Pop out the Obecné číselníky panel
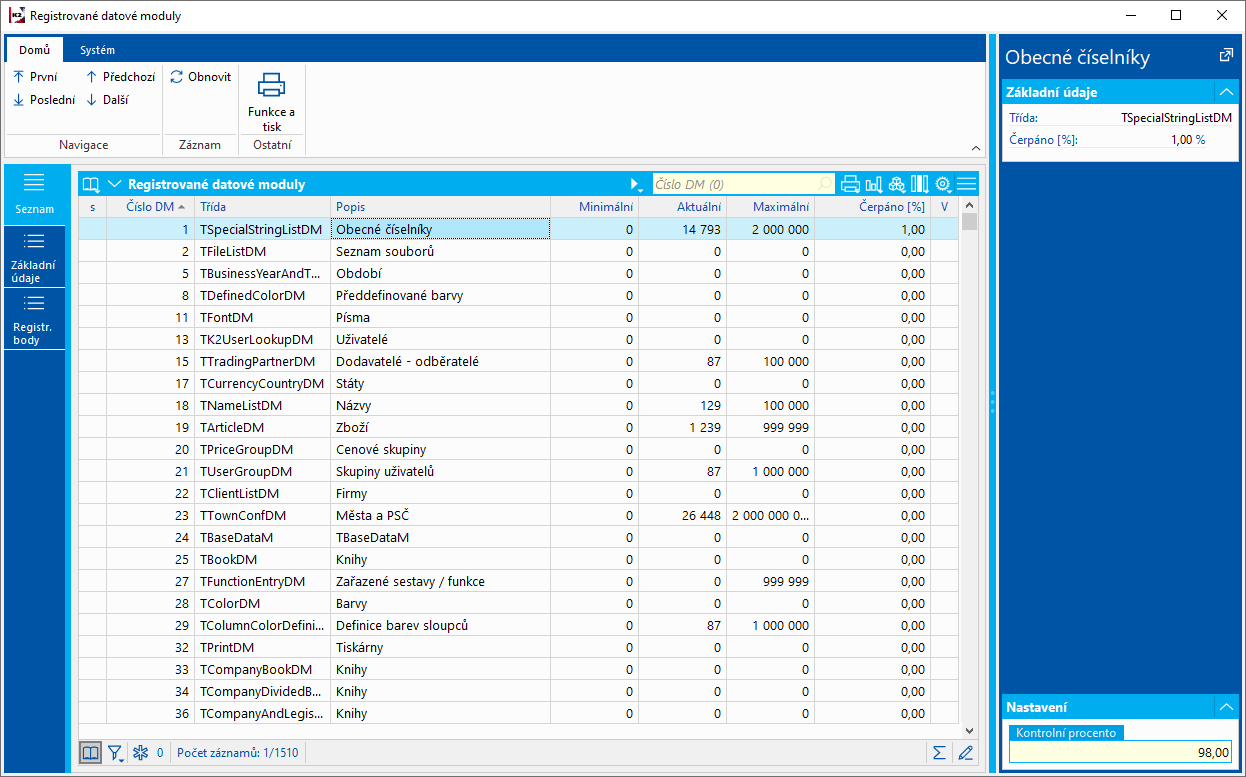Viewport: 1246px width, 777px height. 1226,56
